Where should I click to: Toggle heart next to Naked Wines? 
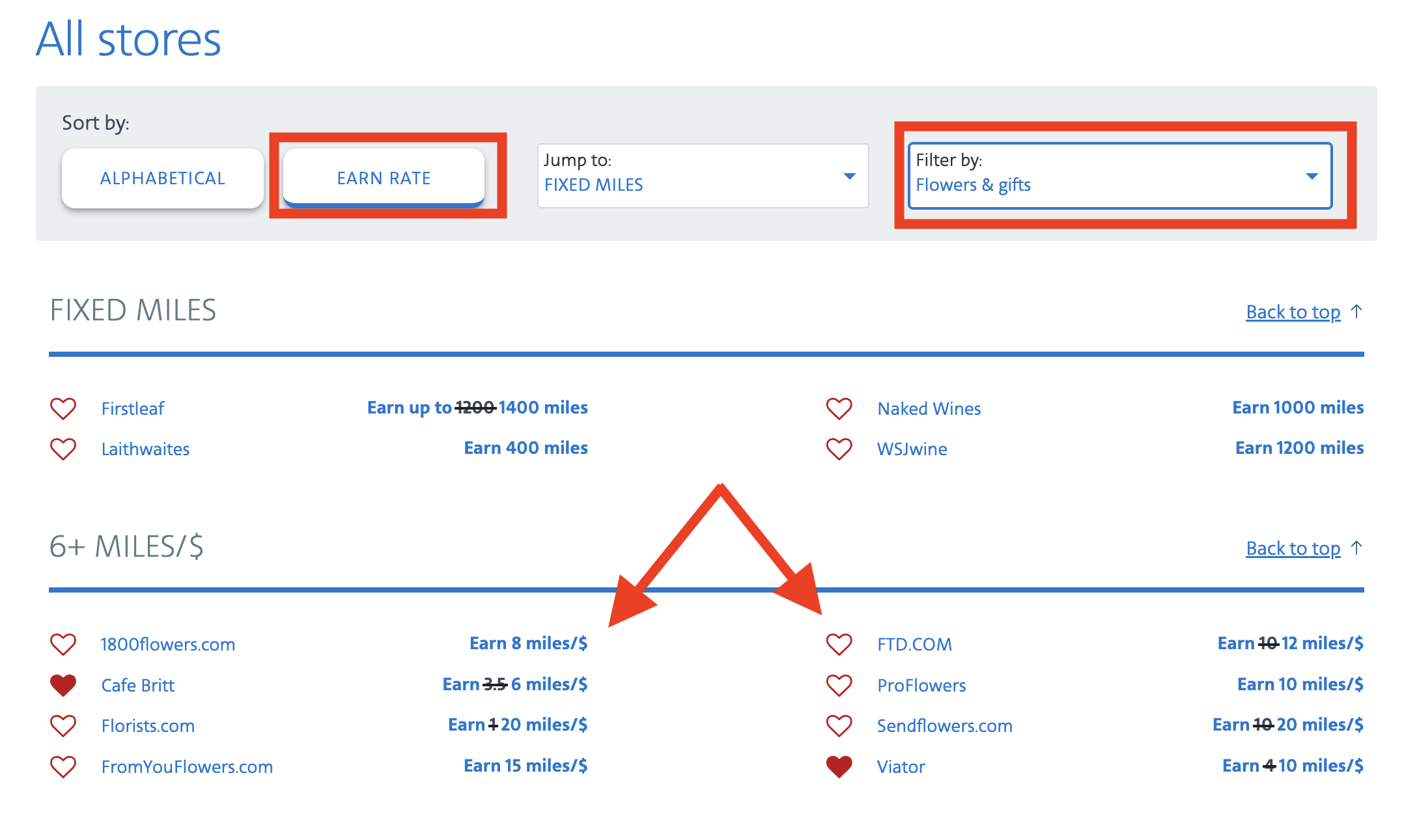tap(839, 408)
